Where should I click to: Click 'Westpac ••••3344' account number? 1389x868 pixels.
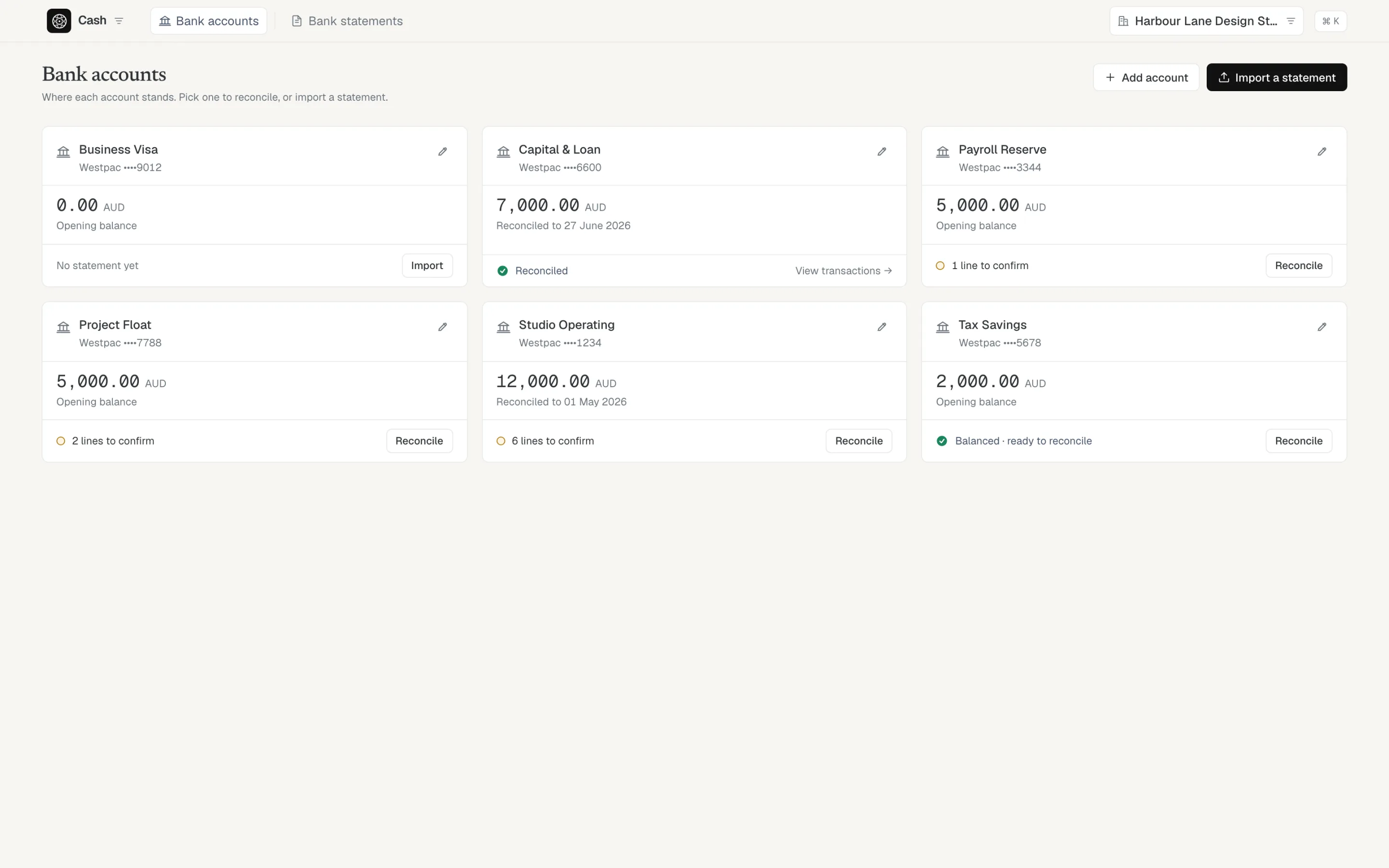click(999, 167)
